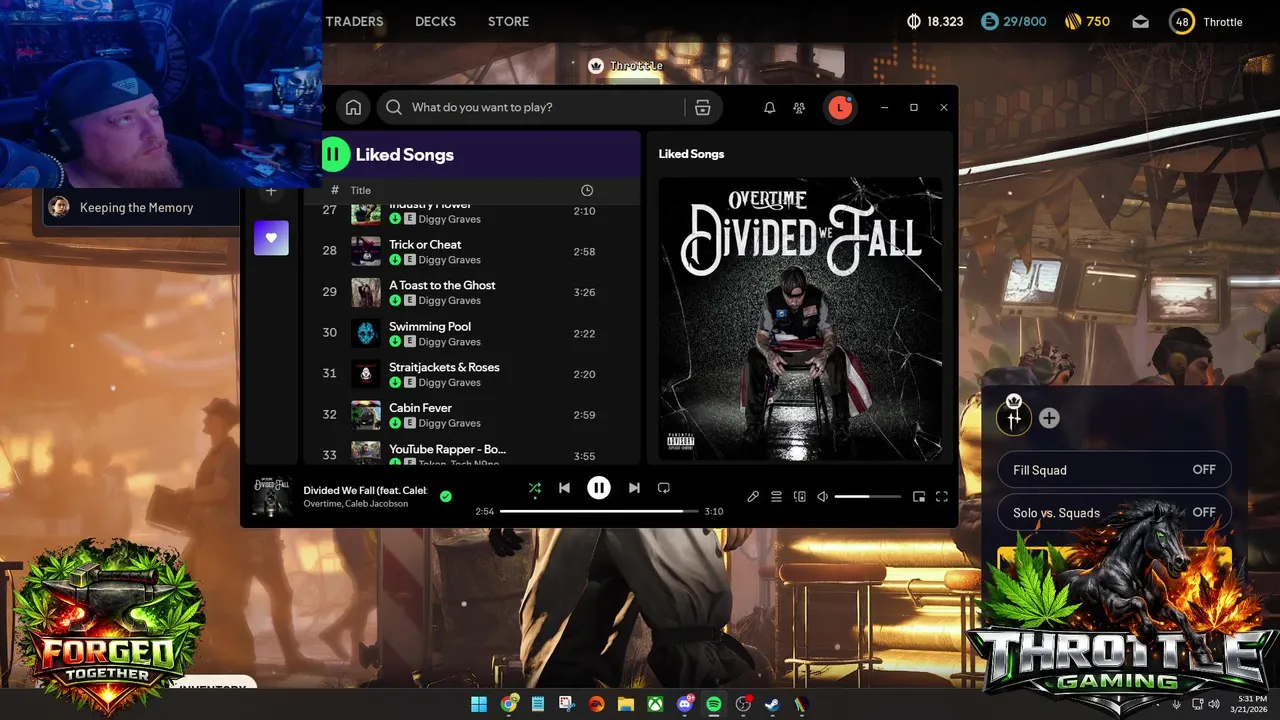Open the DECKS tab in the game
This screenshot has width=1280, height=720.
click(435, 21)
